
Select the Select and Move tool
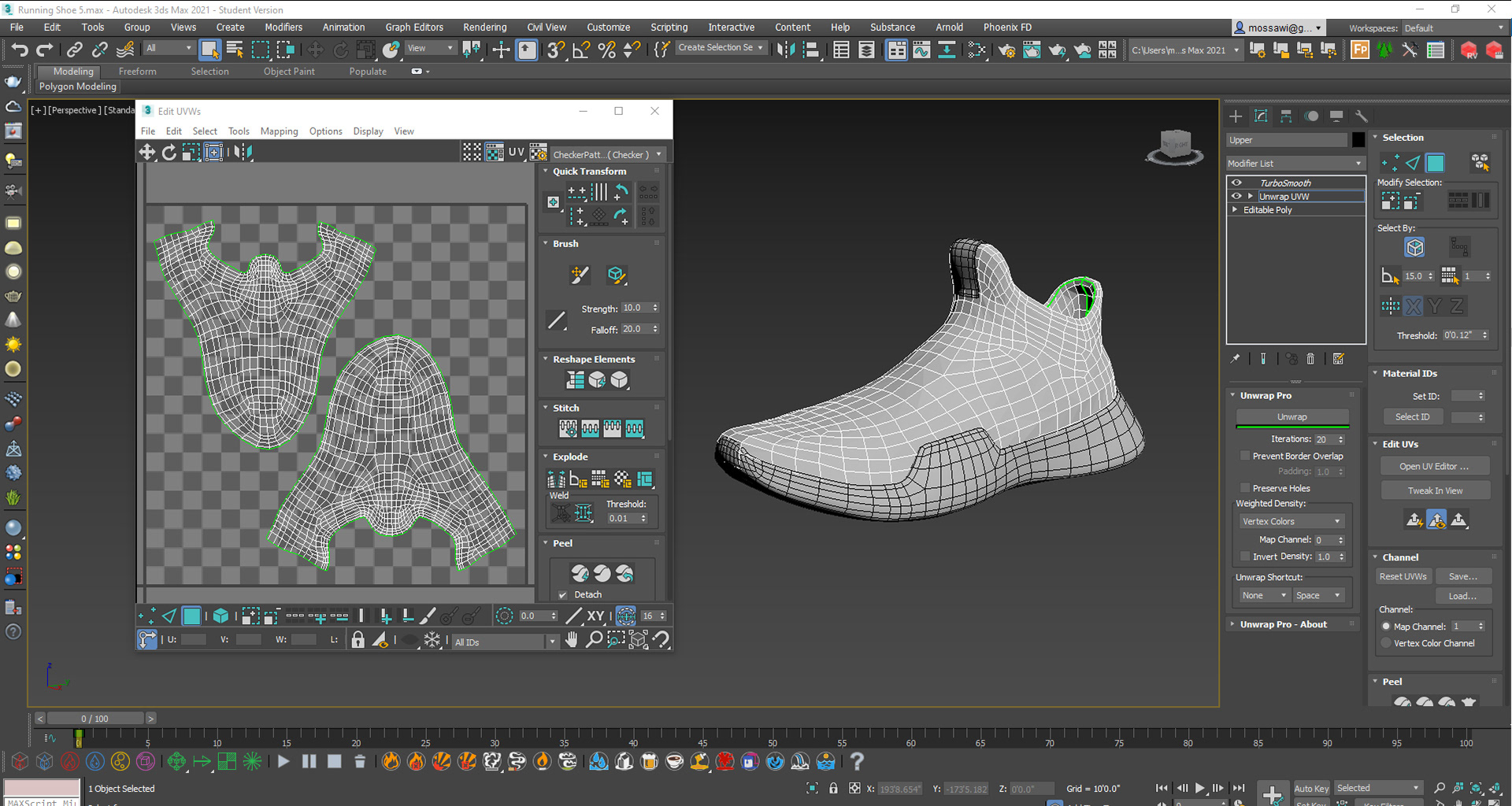coord(315,49)
